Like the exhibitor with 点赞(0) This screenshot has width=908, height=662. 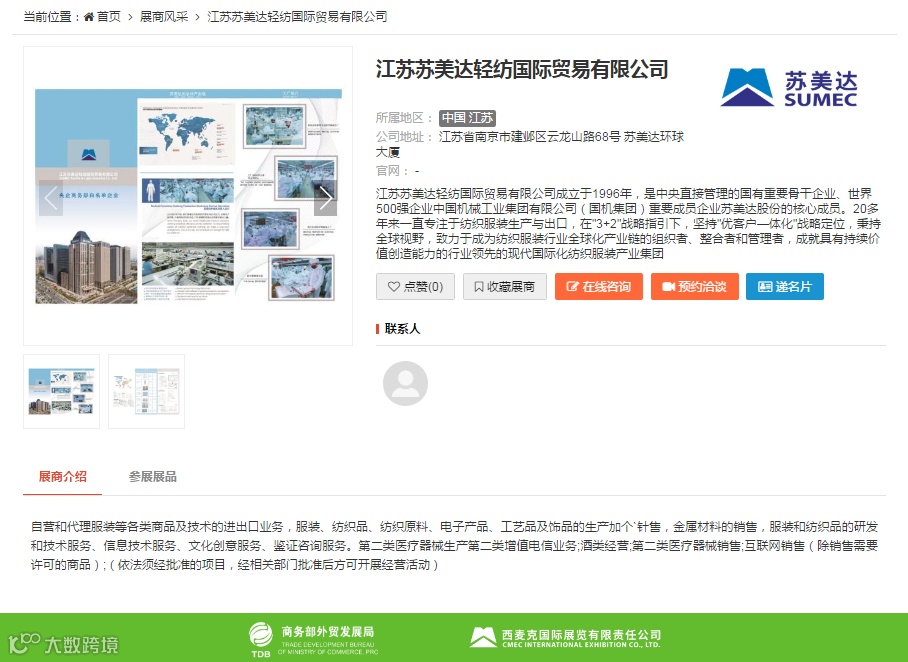415,287
